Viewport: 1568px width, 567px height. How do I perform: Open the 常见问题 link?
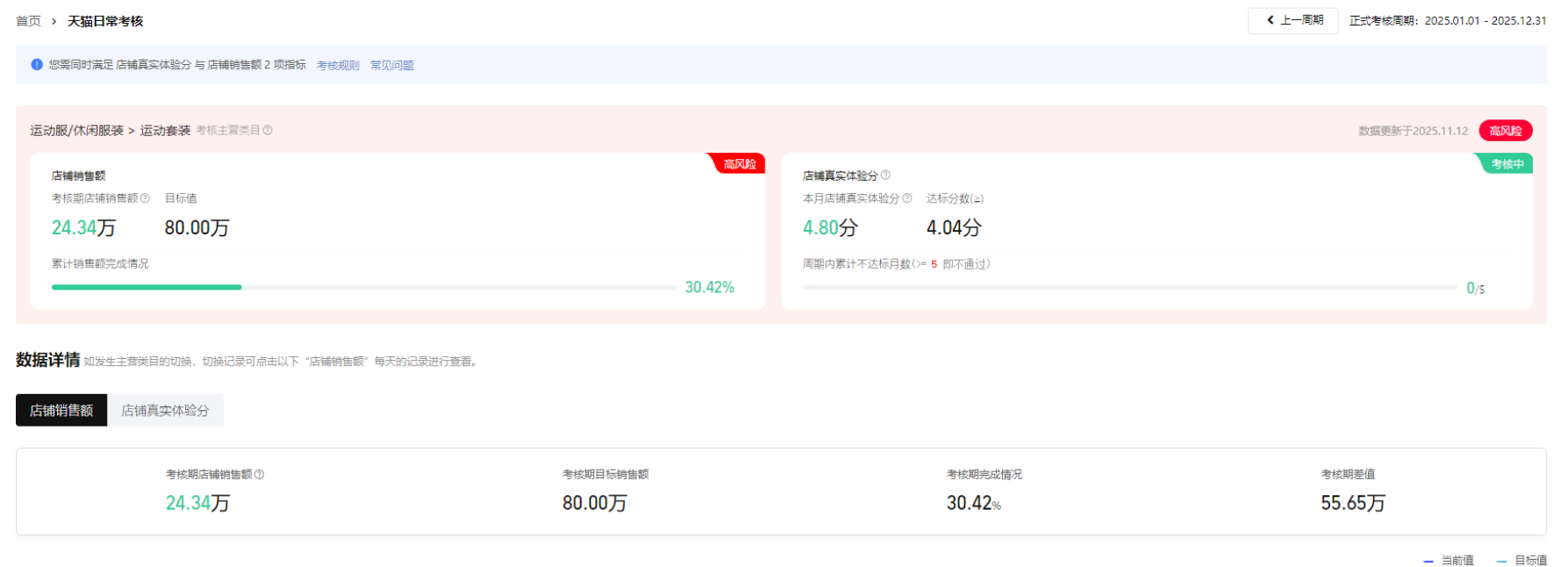coord(391,65)
